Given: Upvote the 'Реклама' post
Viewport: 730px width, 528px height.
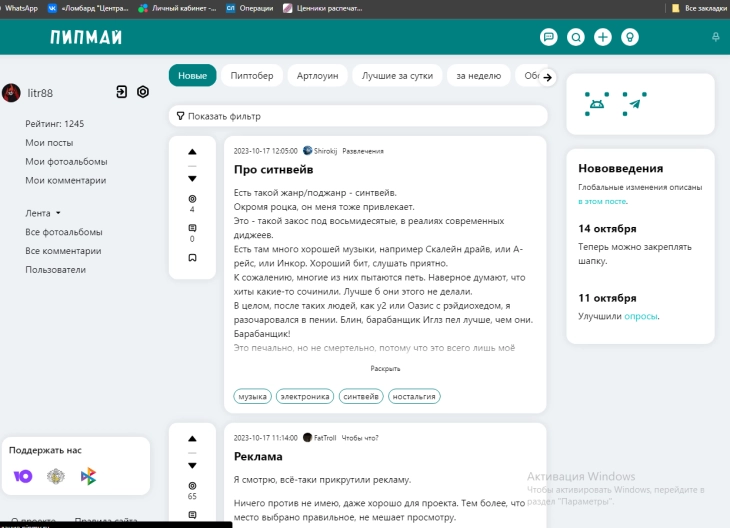Looking at the screenshot, I should click(x=192, y=439).
